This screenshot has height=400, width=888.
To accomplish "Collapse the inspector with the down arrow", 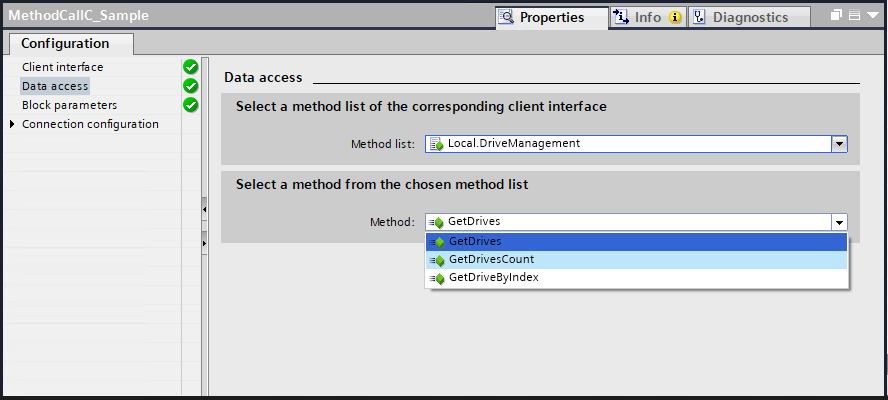I will (x=871, y=16).
